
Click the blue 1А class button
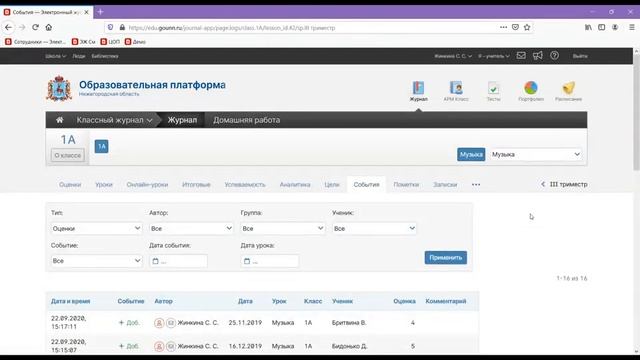click(x=102, y=146)
